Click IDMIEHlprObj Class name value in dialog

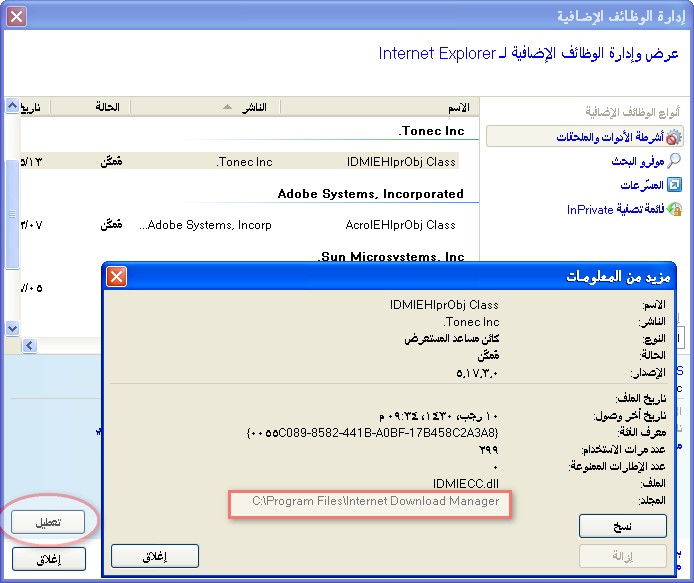[x=444, y=305]
